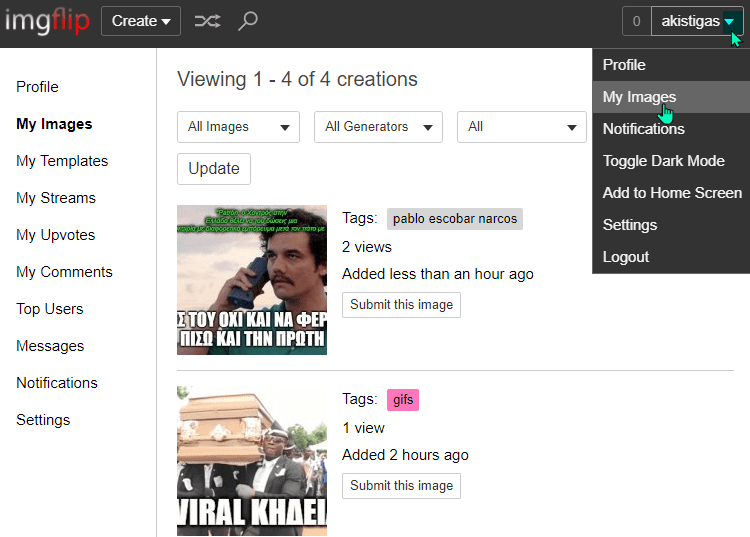Click Logout in the dropdown menu
750x537 pixels.
click(671, 257)
